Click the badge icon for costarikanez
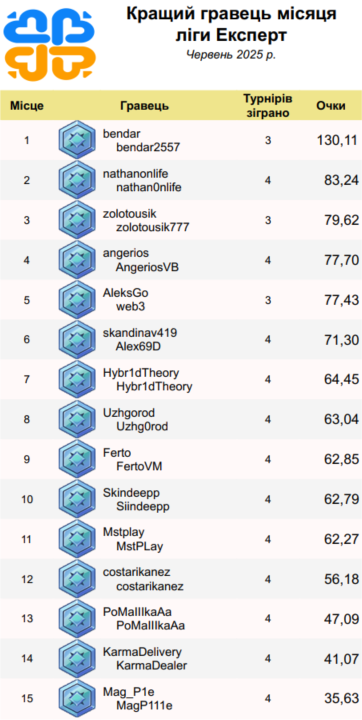Screen dimensions: 362x720 pos(77,579)
